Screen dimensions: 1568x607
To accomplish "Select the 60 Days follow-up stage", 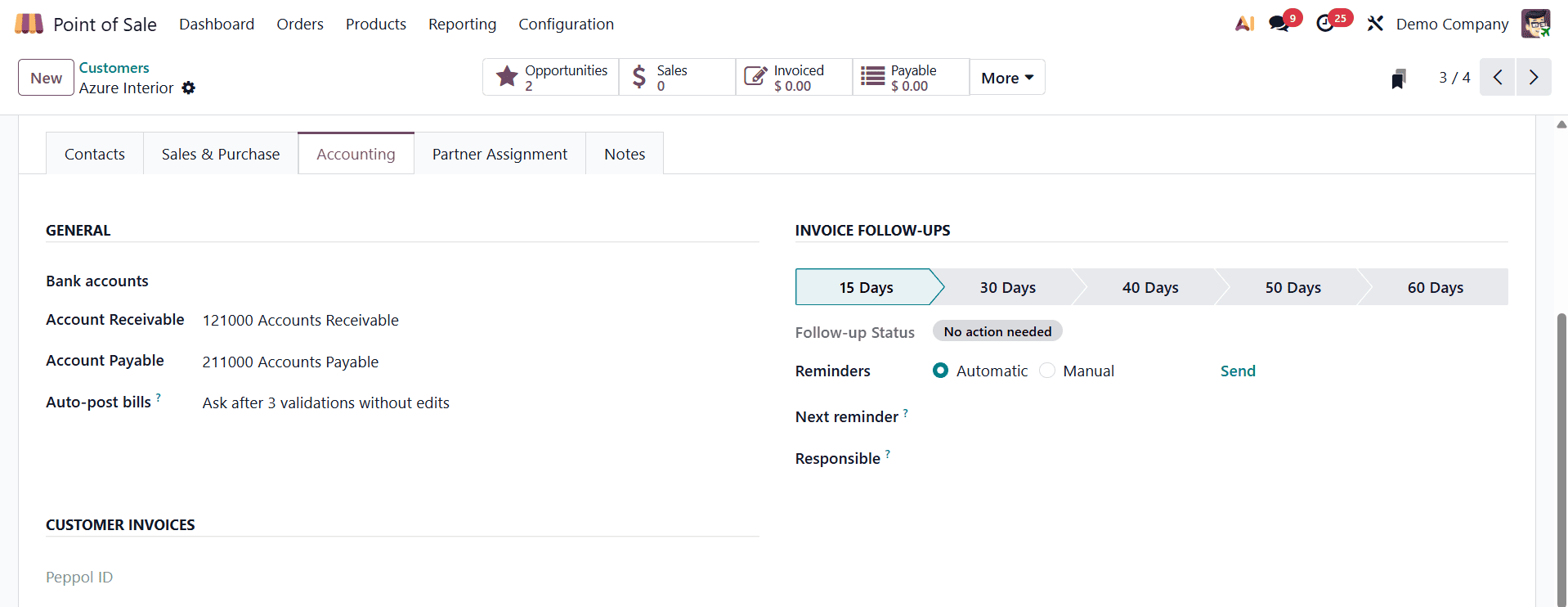I will point(1436,287).
